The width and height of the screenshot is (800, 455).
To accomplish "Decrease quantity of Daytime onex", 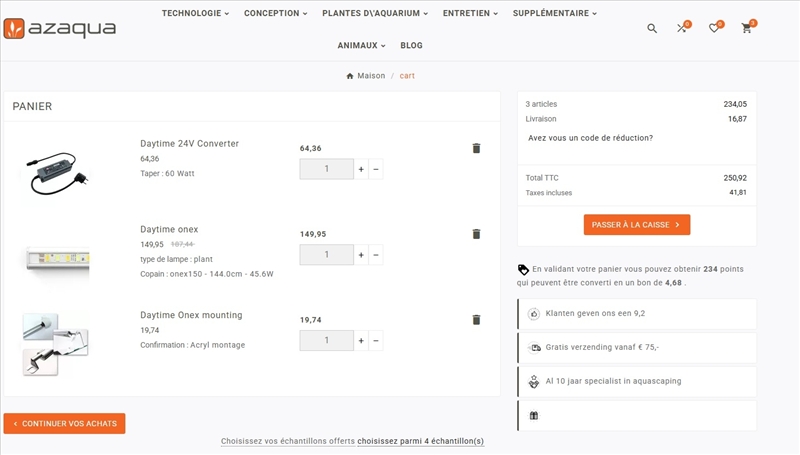I will pos(376,255).
